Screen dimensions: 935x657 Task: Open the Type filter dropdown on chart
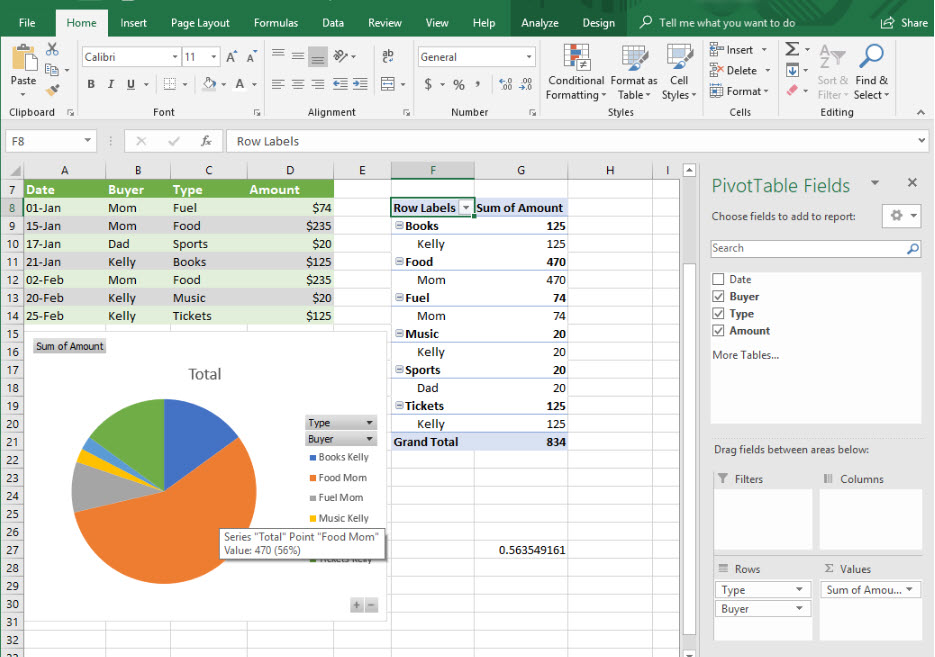(x=369, y=423)
